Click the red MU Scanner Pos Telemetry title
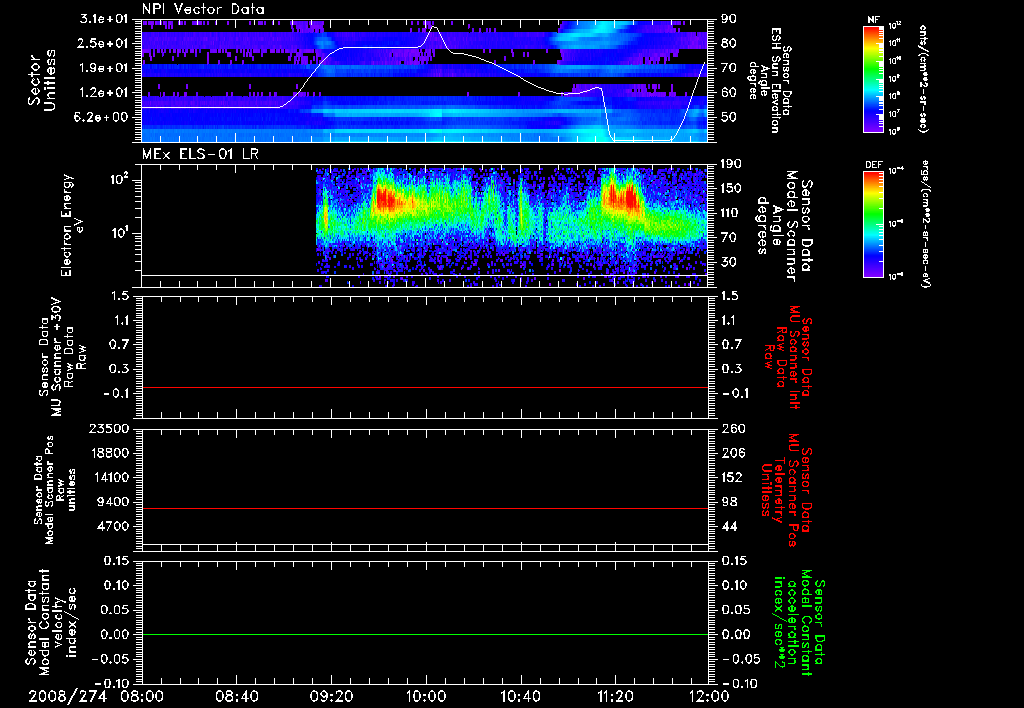This screenshot has height=708, width=1024. tap(786, 490)
